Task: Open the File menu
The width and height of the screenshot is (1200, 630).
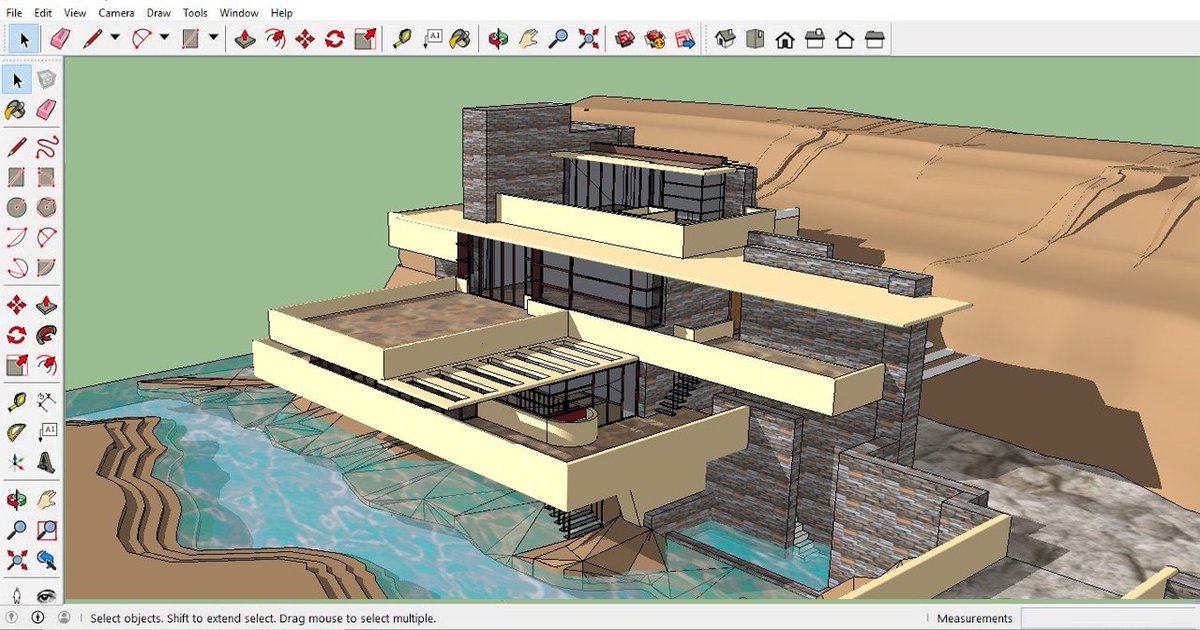Action: point(14,13)
